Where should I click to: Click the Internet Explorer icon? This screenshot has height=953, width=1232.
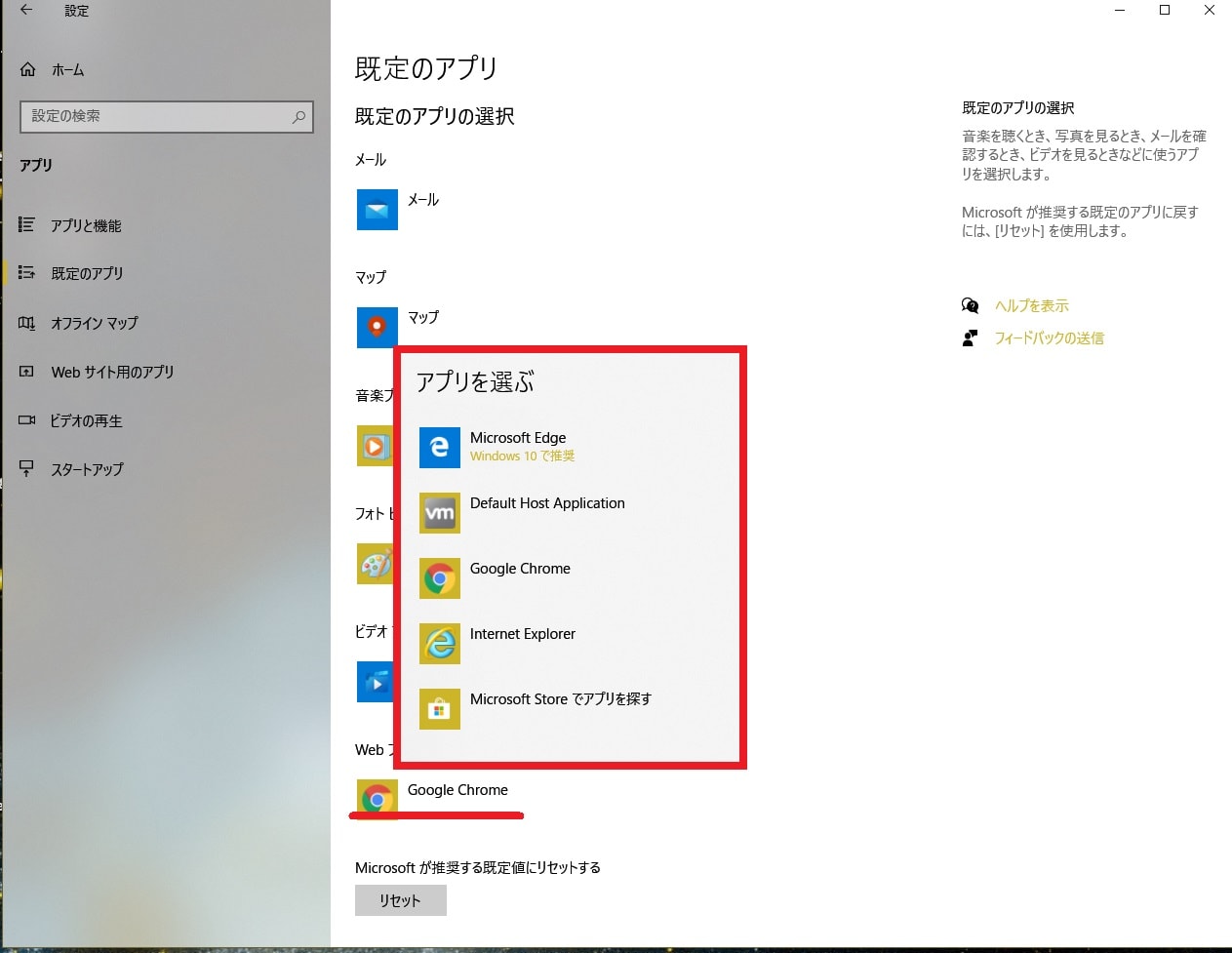click(x=440, y=644)
